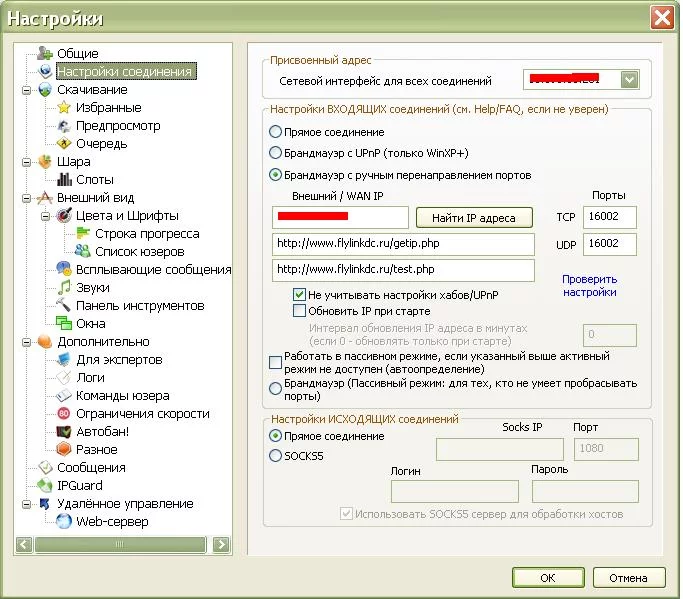Click the Настройки соединения globe icon
This screenshot has width=683, height=599.
pyautogui.click(x=45, y=71)
